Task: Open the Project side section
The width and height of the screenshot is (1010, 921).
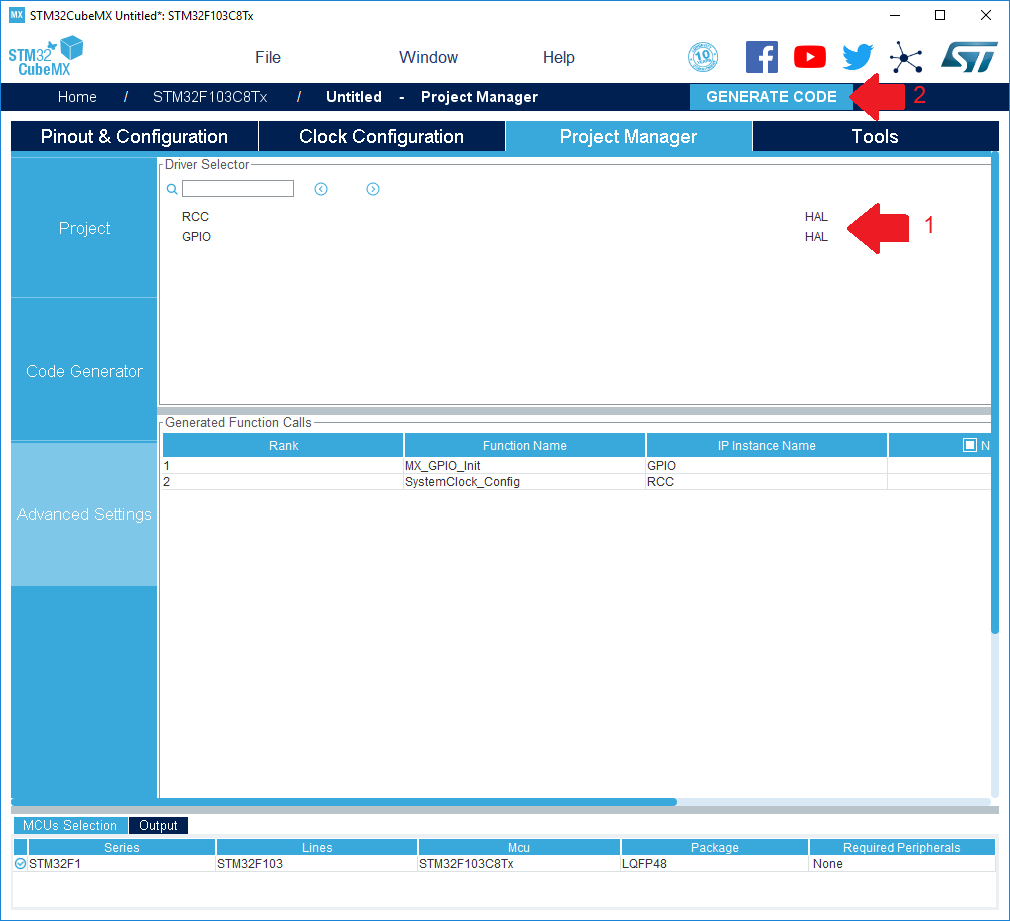Action: 84,228
